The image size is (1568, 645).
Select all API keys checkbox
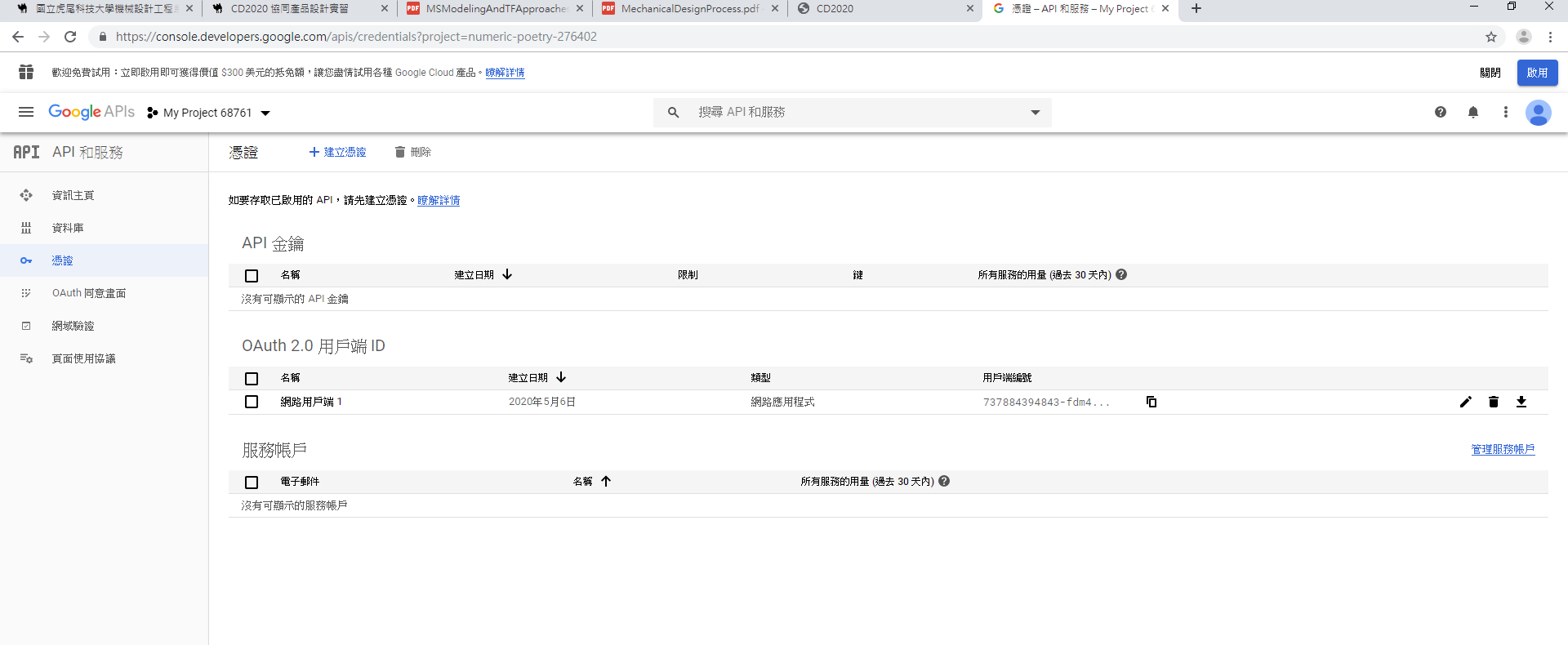(x=252, y=276)
